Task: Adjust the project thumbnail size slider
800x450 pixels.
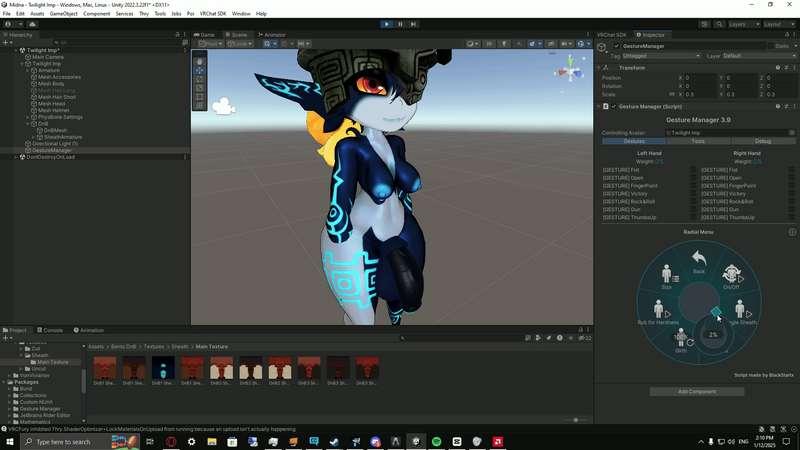Action: pyautogui.click(x=575, y=420)
